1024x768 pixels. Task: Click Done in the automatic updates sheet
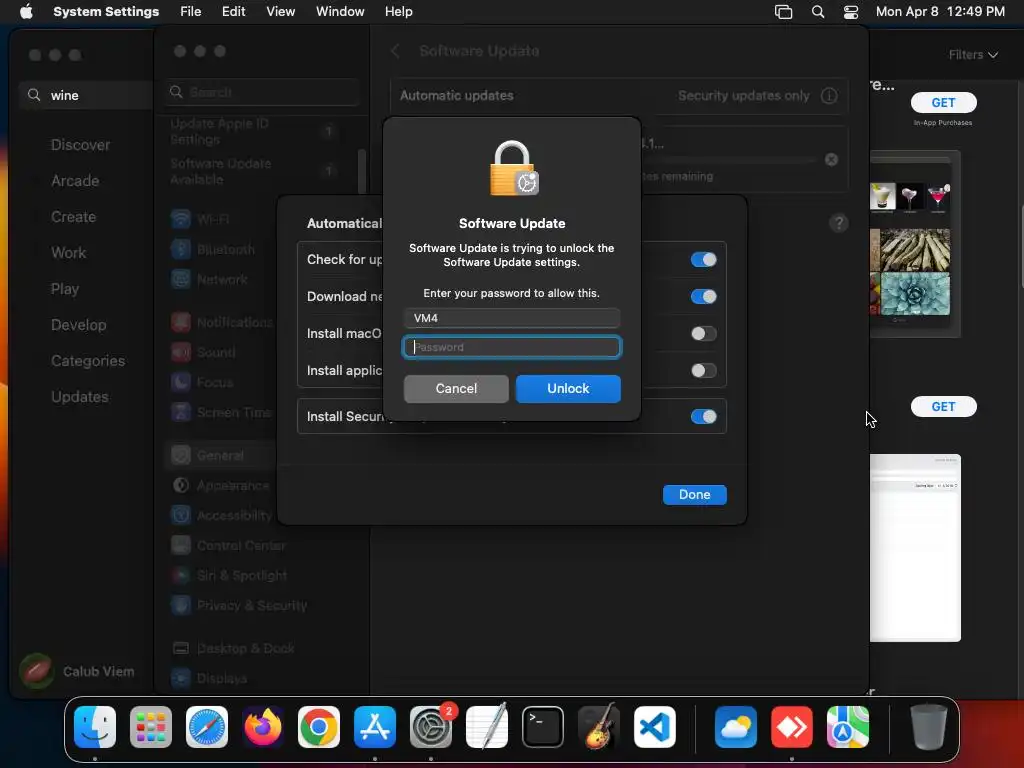(x=694, y=494)
